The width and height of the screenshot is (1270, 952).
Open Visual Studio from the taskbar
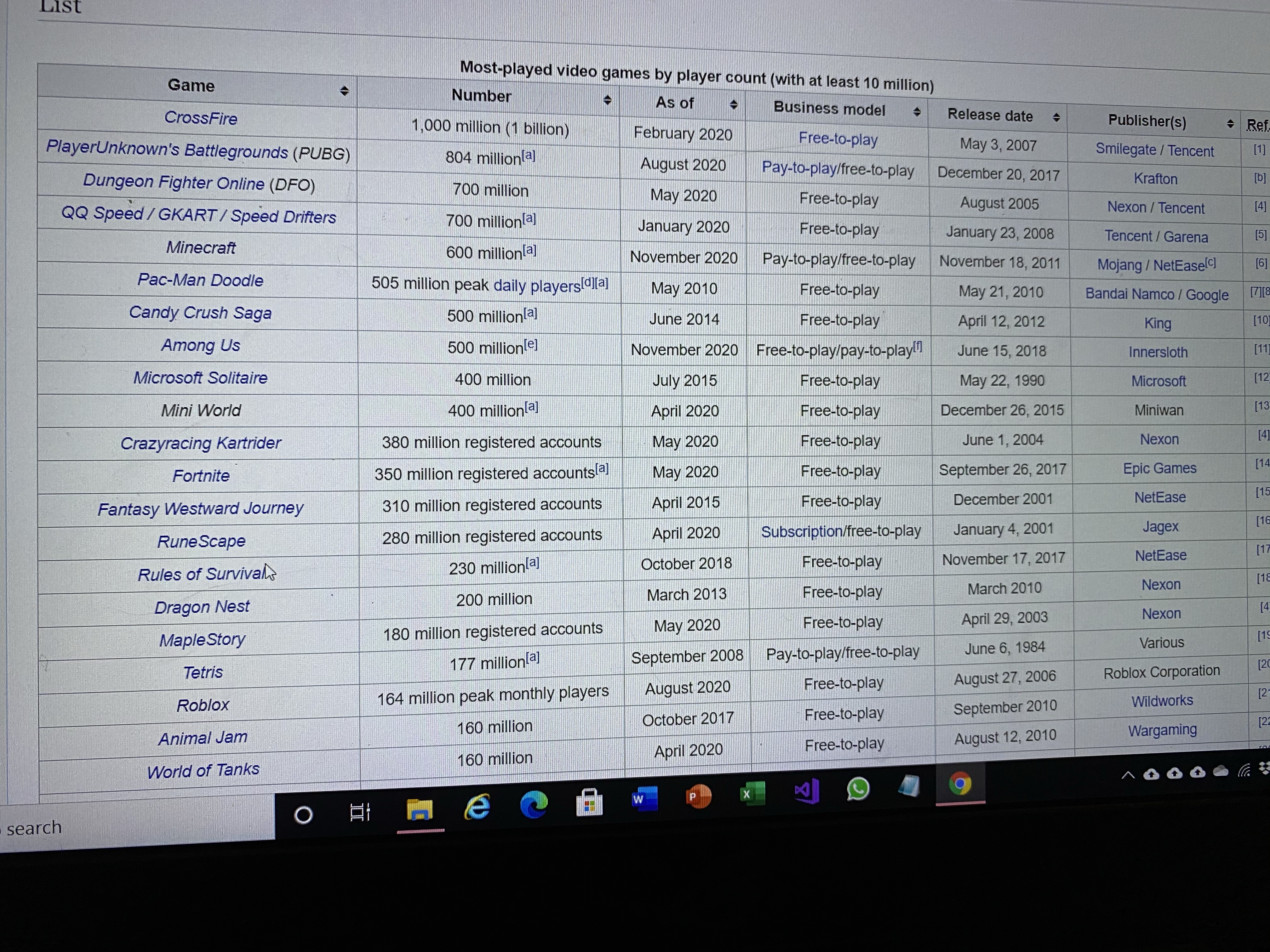point(806,791)
